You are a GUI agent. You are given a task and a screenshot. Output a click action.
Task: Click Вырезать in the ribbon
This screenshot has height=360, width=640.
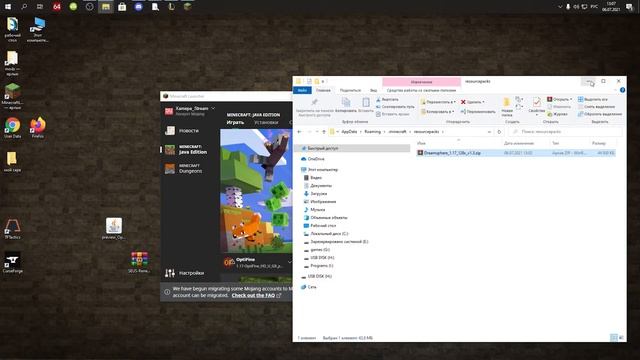(x=387, y=100)
